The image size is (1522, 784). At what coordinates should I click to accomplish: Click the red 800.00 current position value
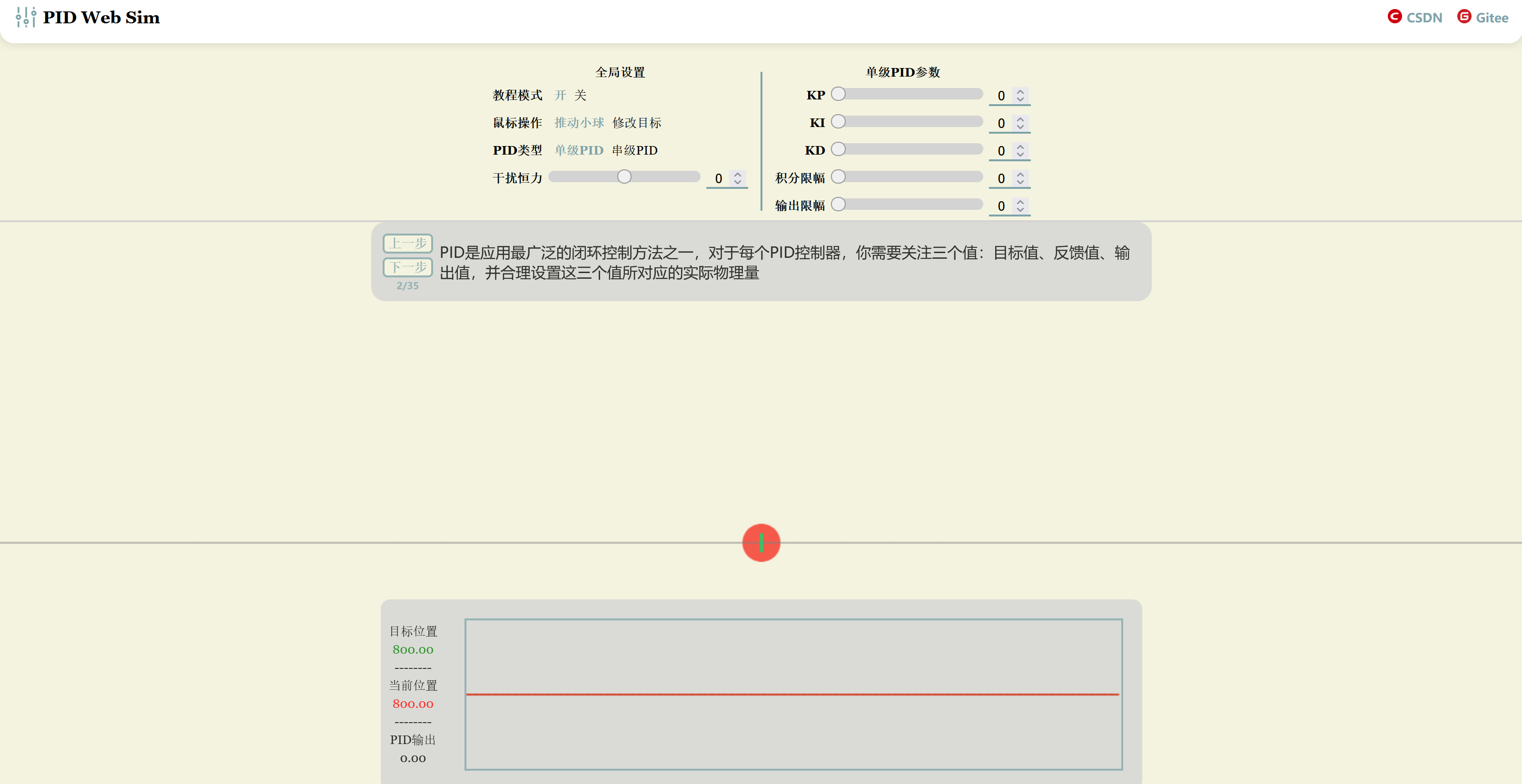point(413,704)
